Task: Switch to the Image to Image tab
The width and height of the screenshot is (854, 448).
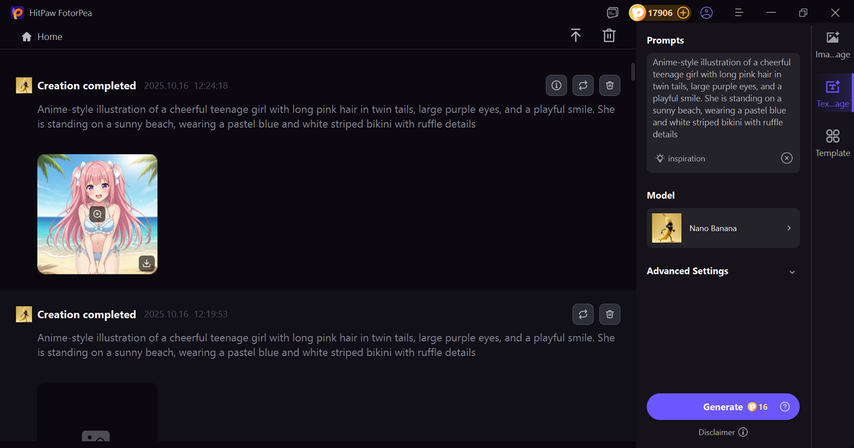Action: pyautogui.click(x=832, y=45)
